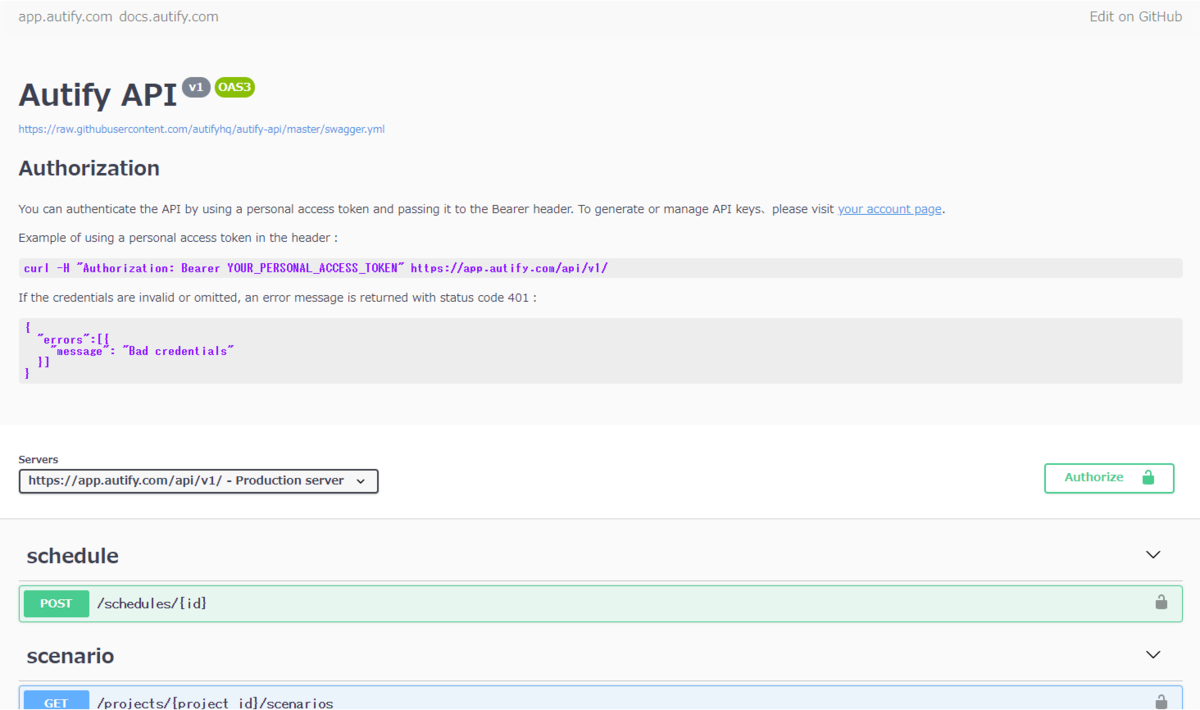
Task: Click the curl Authorization example code block
Action: pyautogui.click(x=600, y=268)
